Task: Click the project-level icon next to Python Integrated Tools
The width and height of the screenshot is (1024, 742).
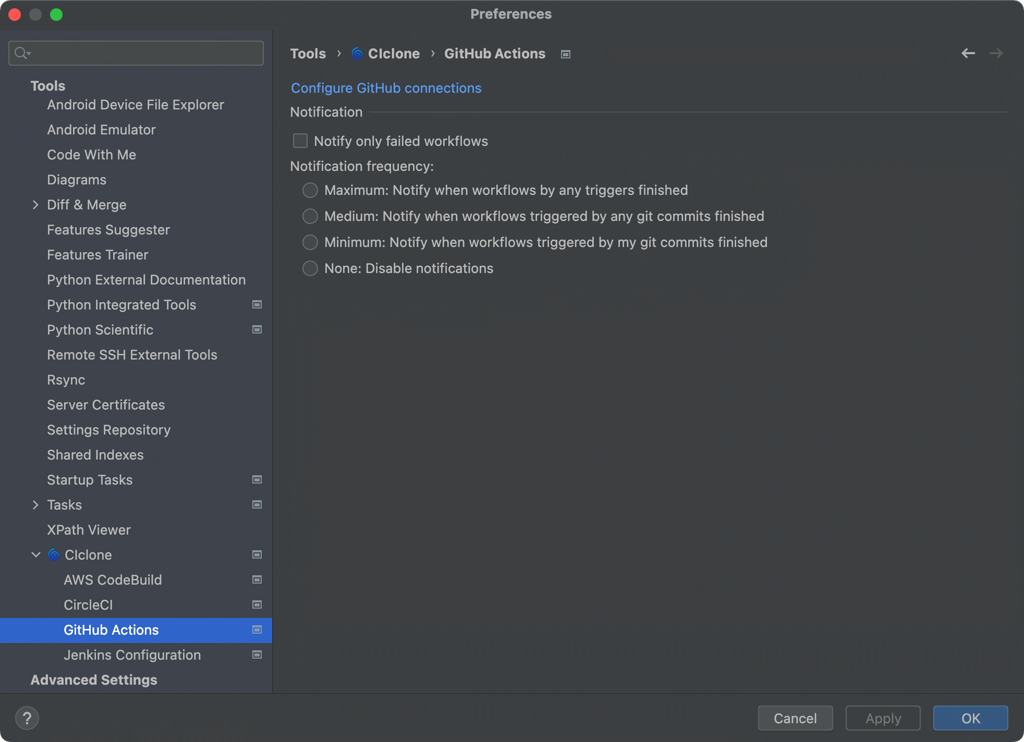Action: coord(257,304)
